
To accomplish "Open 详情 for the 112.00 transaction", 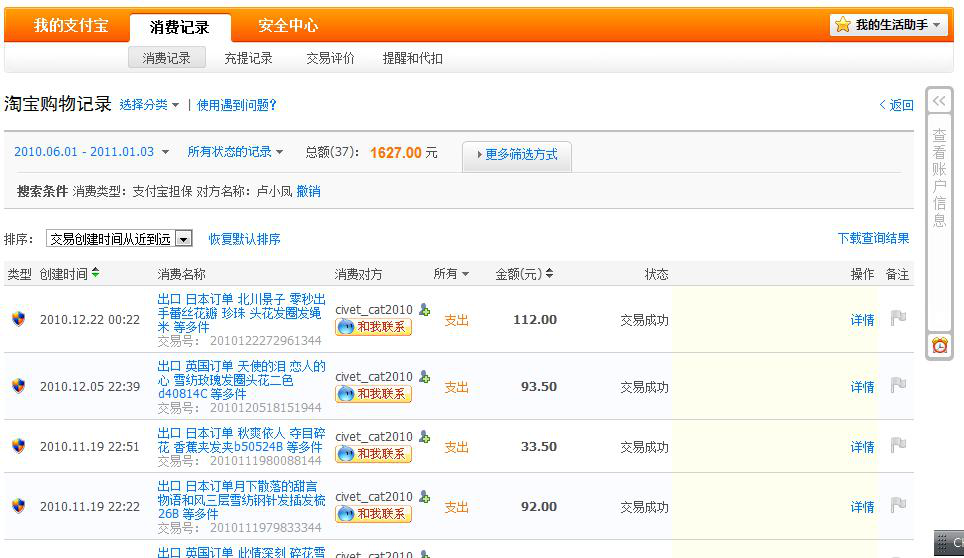I will click(862, 320).
